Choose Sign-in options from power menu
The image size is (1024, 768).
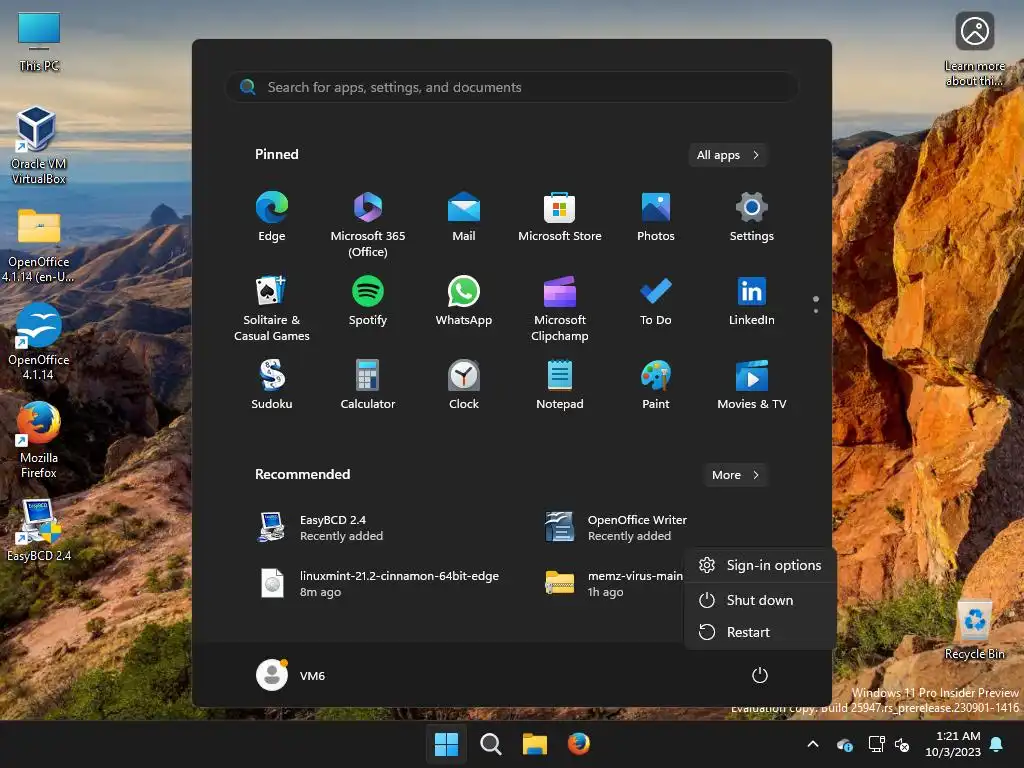click(760, 565)
